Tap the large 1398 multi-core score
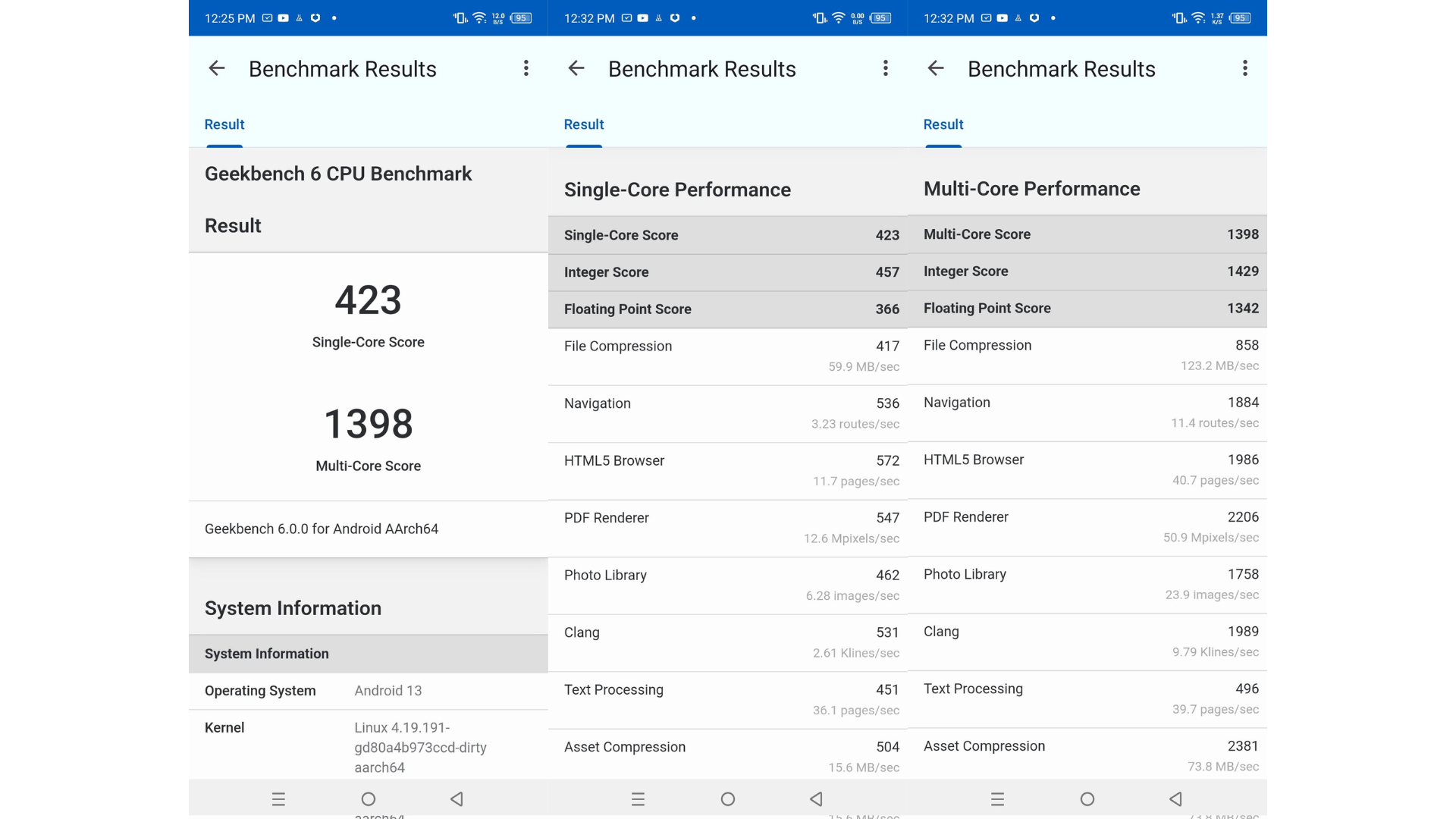1456x819 pixels. click(368, 423)
